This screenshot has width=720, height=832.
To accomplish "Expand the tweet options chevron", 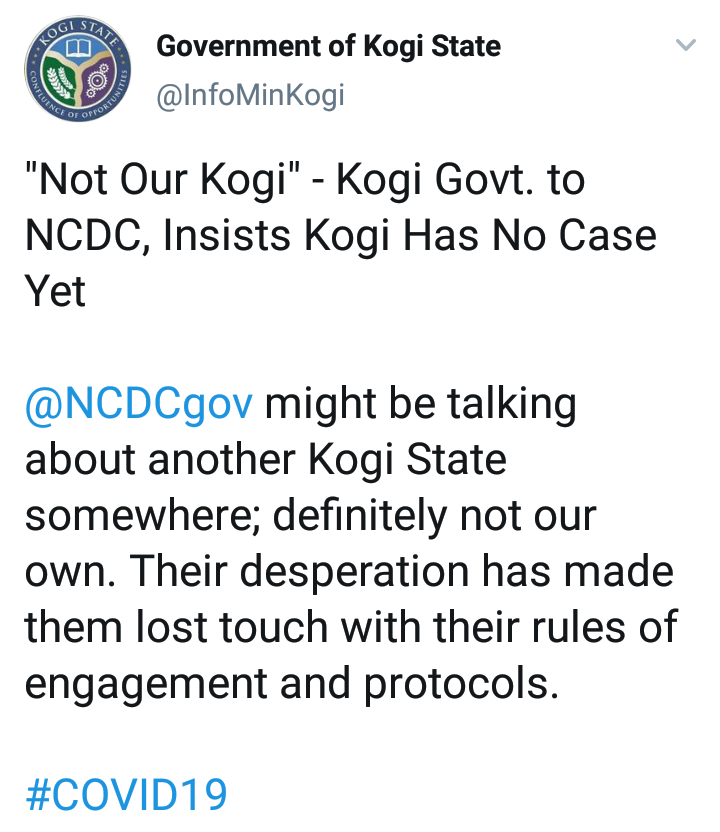I will [x=685, y=46].
